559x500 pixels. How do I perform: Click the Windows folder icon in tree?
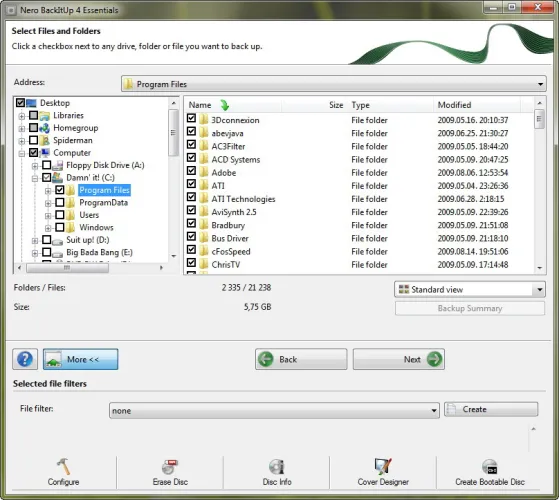(x=71, y=227)
